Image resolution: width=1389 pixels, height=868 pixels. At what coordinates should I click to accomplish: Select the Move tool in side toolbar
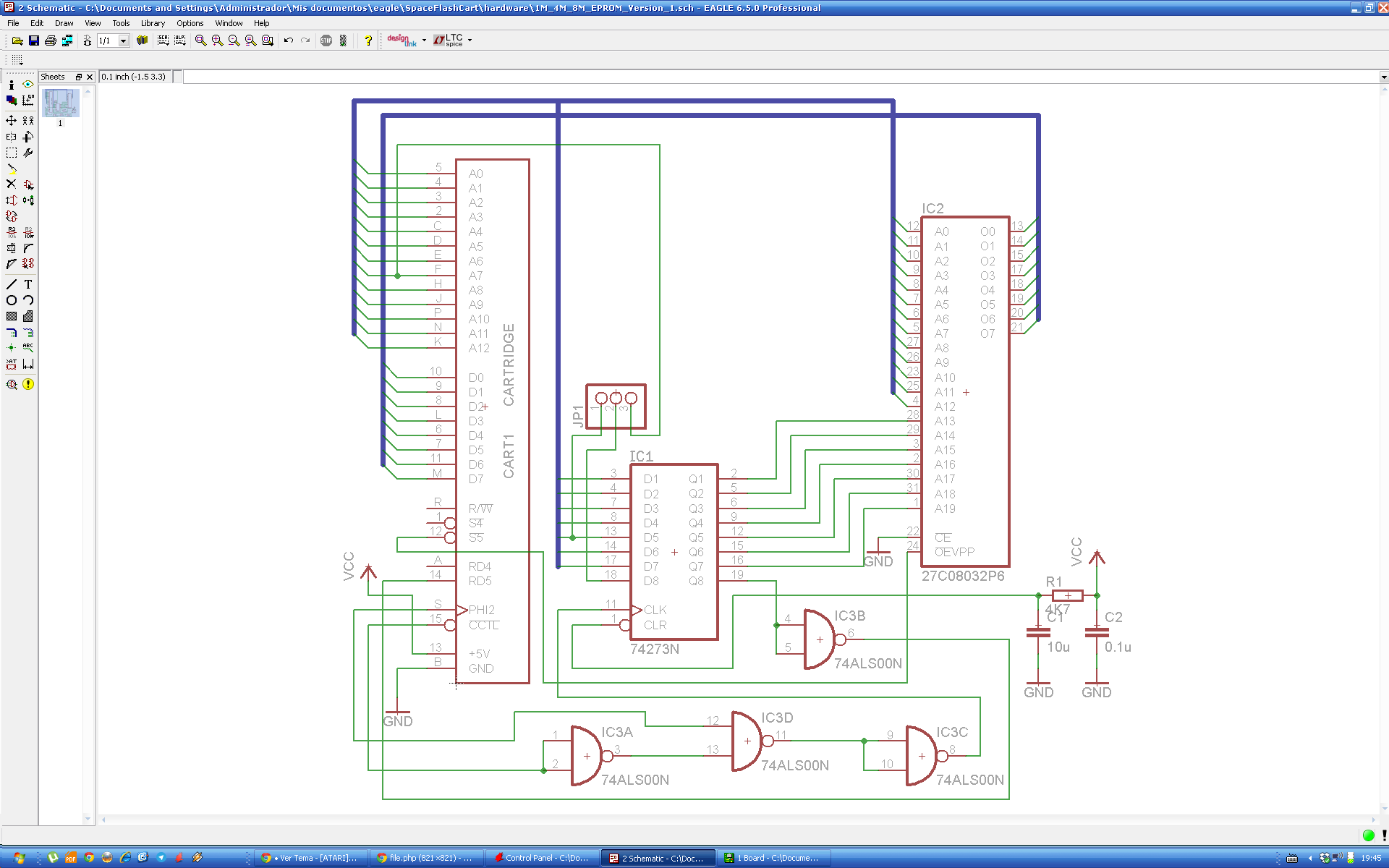pyautogui.click(x=11, y=121)
